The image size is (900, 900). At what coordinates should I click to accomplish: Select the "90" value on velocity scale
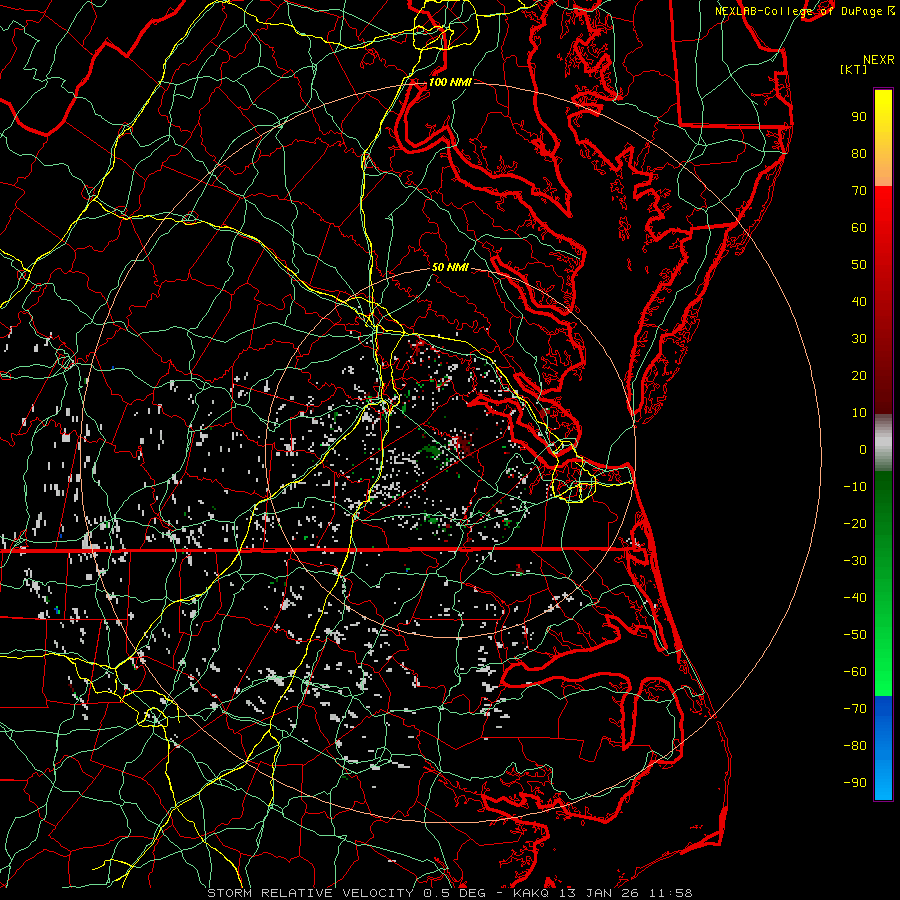[x=859, y=117]
